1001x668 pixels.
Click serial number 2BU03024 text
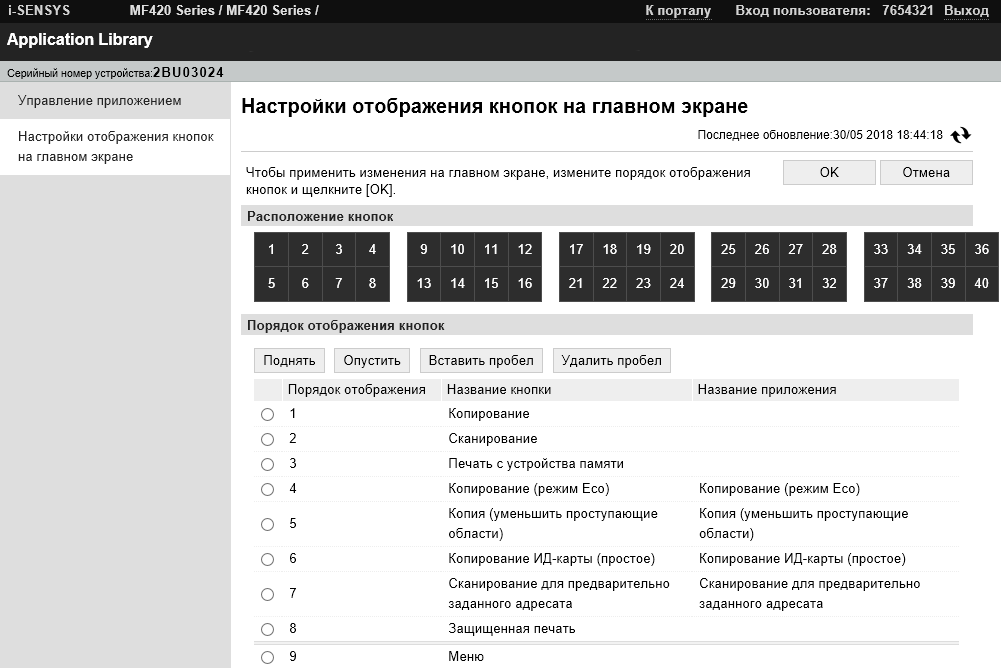tap(188, 73)
